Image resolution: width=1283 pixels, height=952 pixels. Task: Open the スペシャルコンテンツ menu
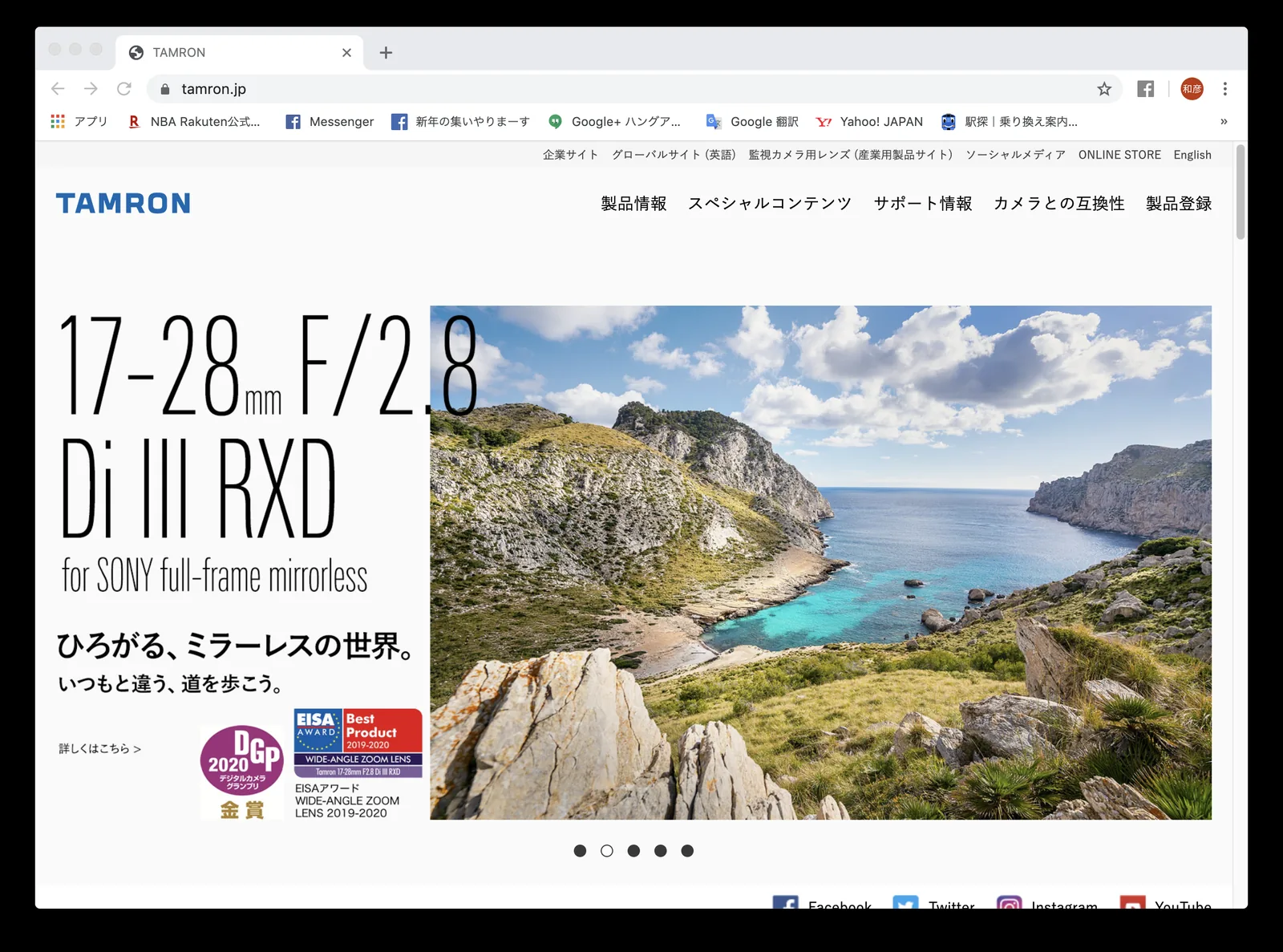[x=770, y=204]
